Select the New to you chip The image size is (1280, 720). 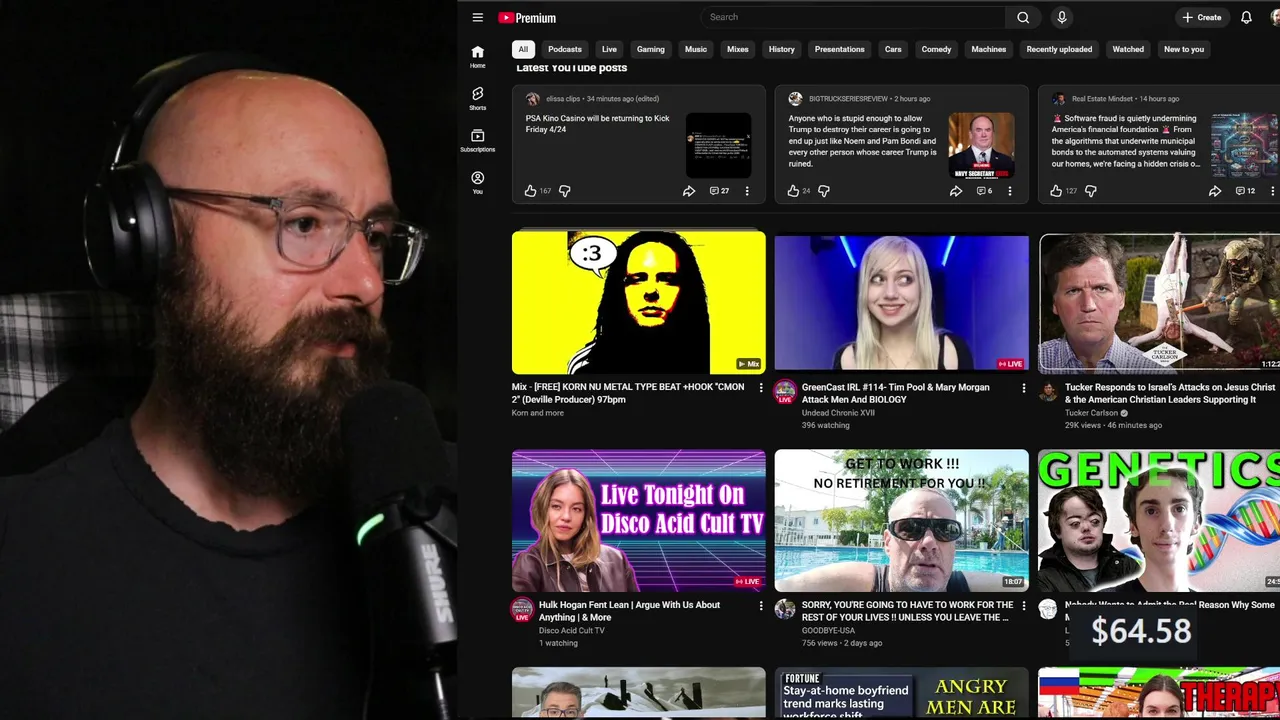[x=1184, y=49]
